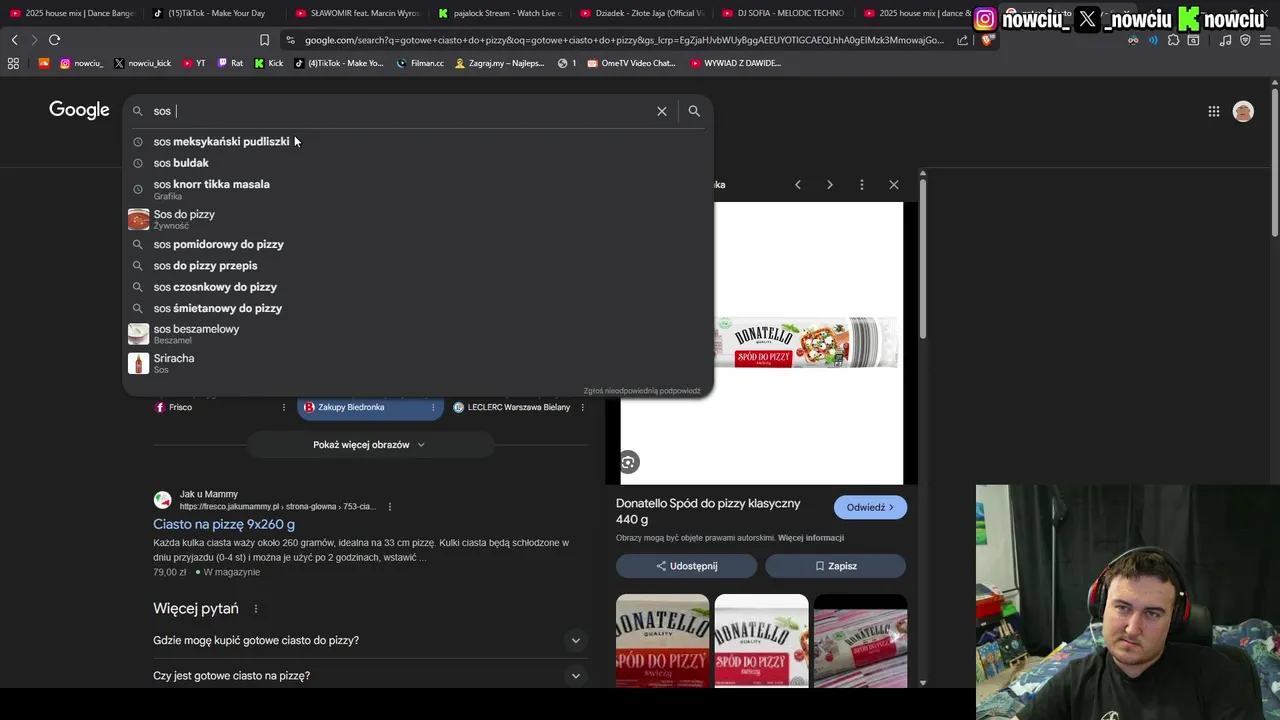Image resolution: width=1280 pixels, height=720 pixels.
Task: Switch to SŁAWOMIR feat. Marcin tab
Action: pyautogui.click(x=358, y=13)
